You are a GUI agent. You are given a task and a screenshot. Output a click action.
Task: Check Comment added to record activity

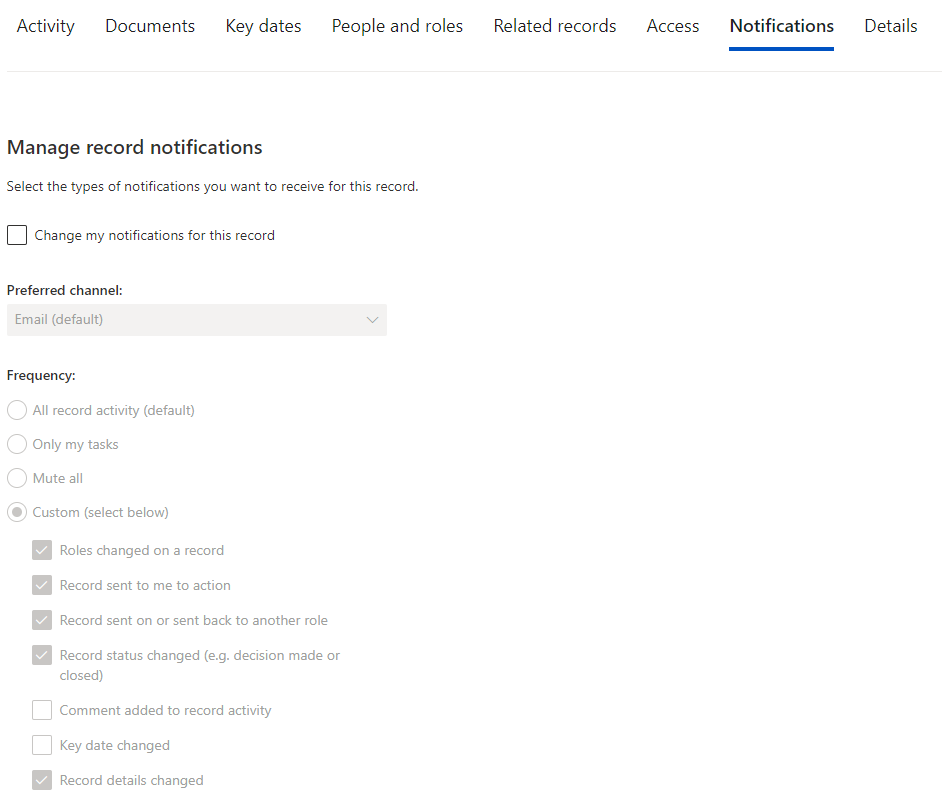[x=42, y=711]
